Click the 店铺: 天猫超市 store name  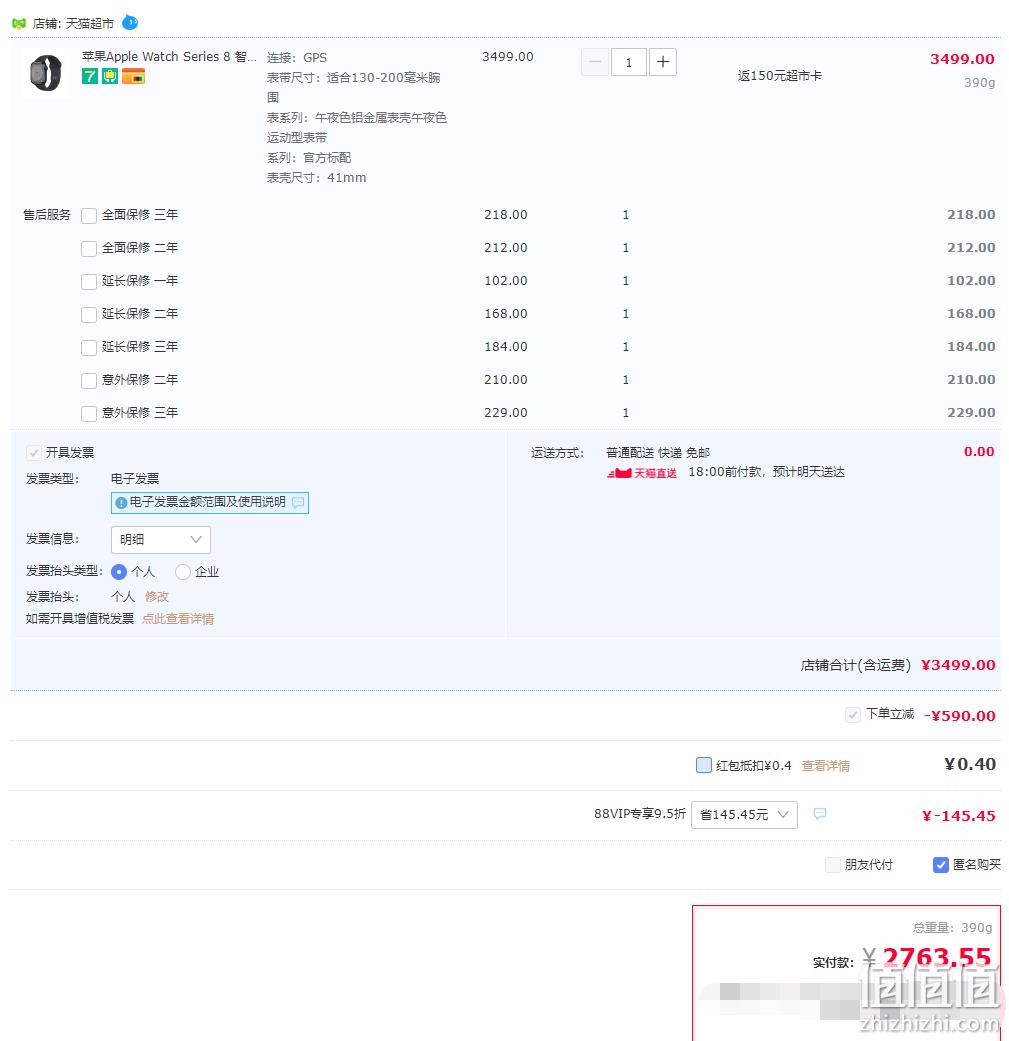[x=73, y=24]
